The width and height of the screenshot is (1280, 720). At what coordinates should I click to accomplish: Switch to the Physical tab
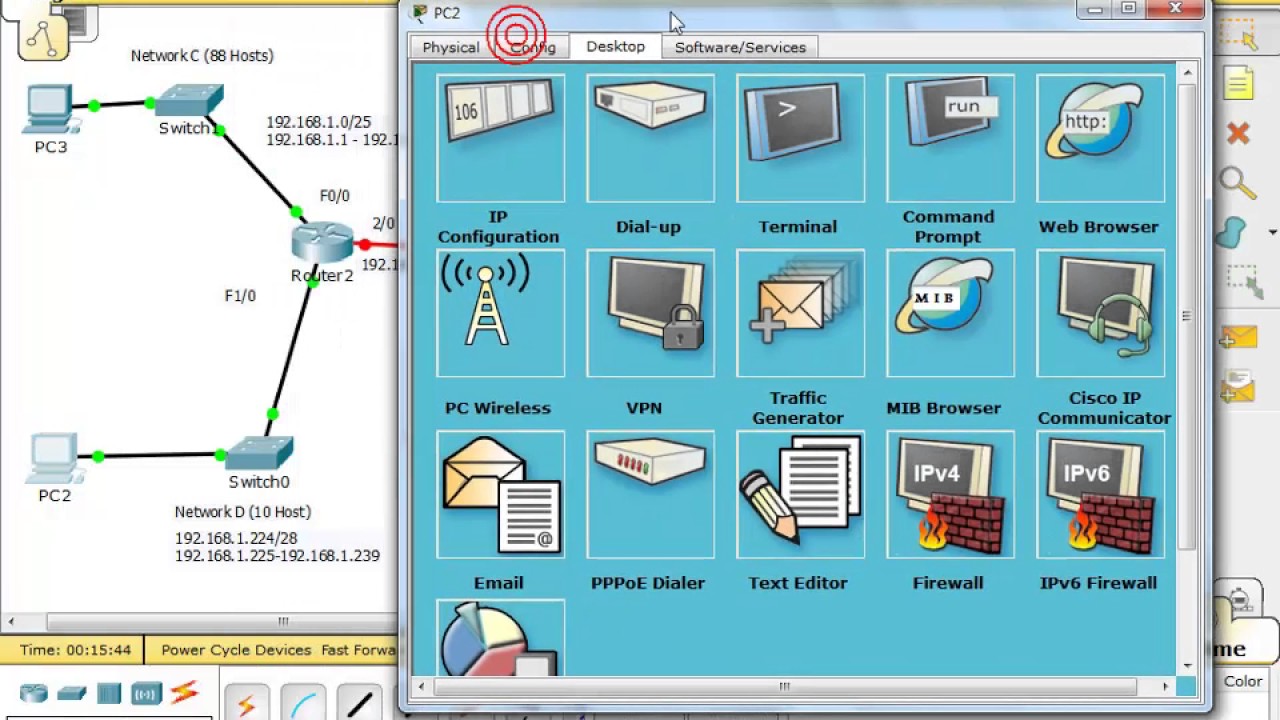pyautogui.click(x=451, y=47)
